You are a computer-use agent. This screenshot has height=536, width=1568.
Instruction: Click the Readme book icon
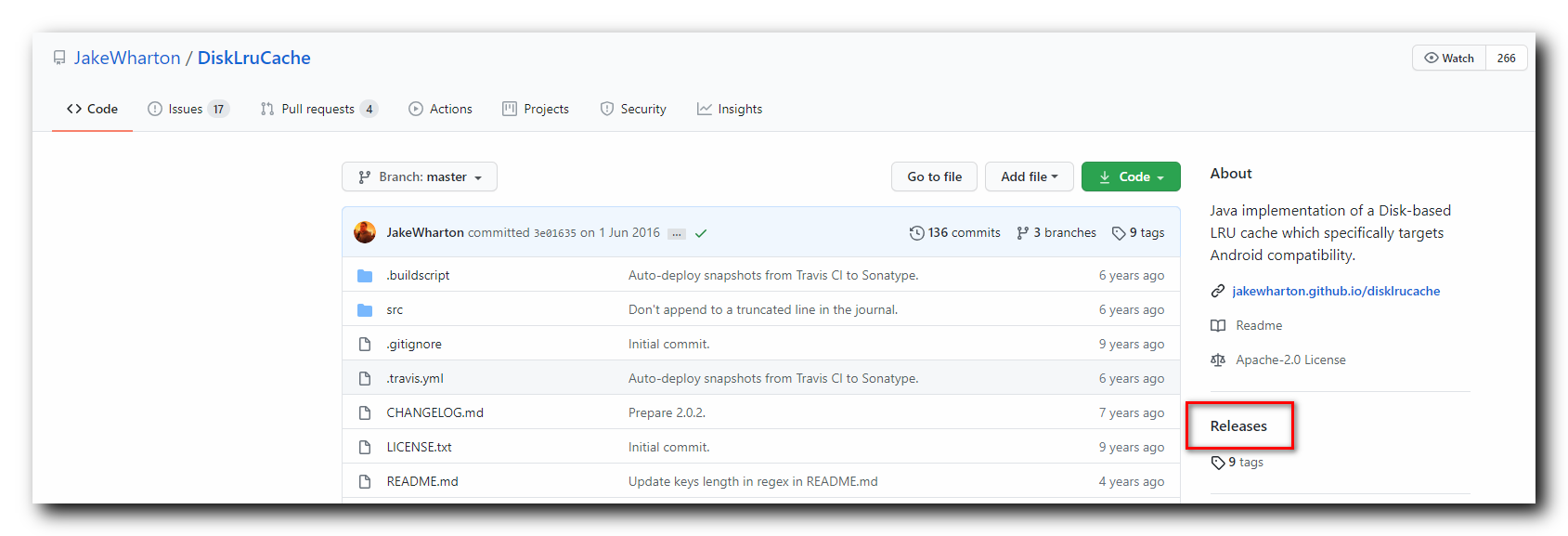[1218, 326]
